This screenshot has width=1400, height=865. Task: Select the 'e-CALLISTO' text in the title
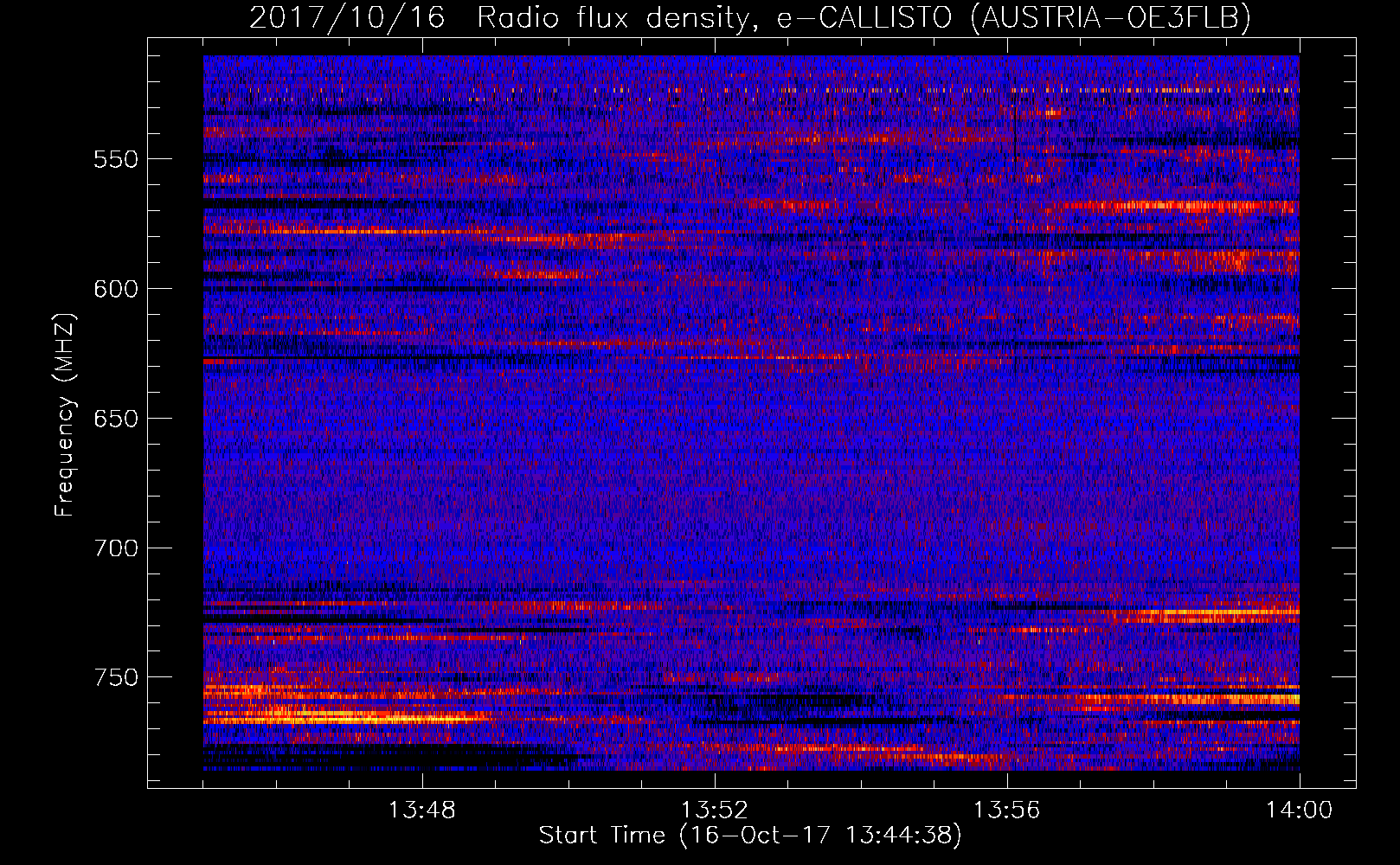(864, 17)
